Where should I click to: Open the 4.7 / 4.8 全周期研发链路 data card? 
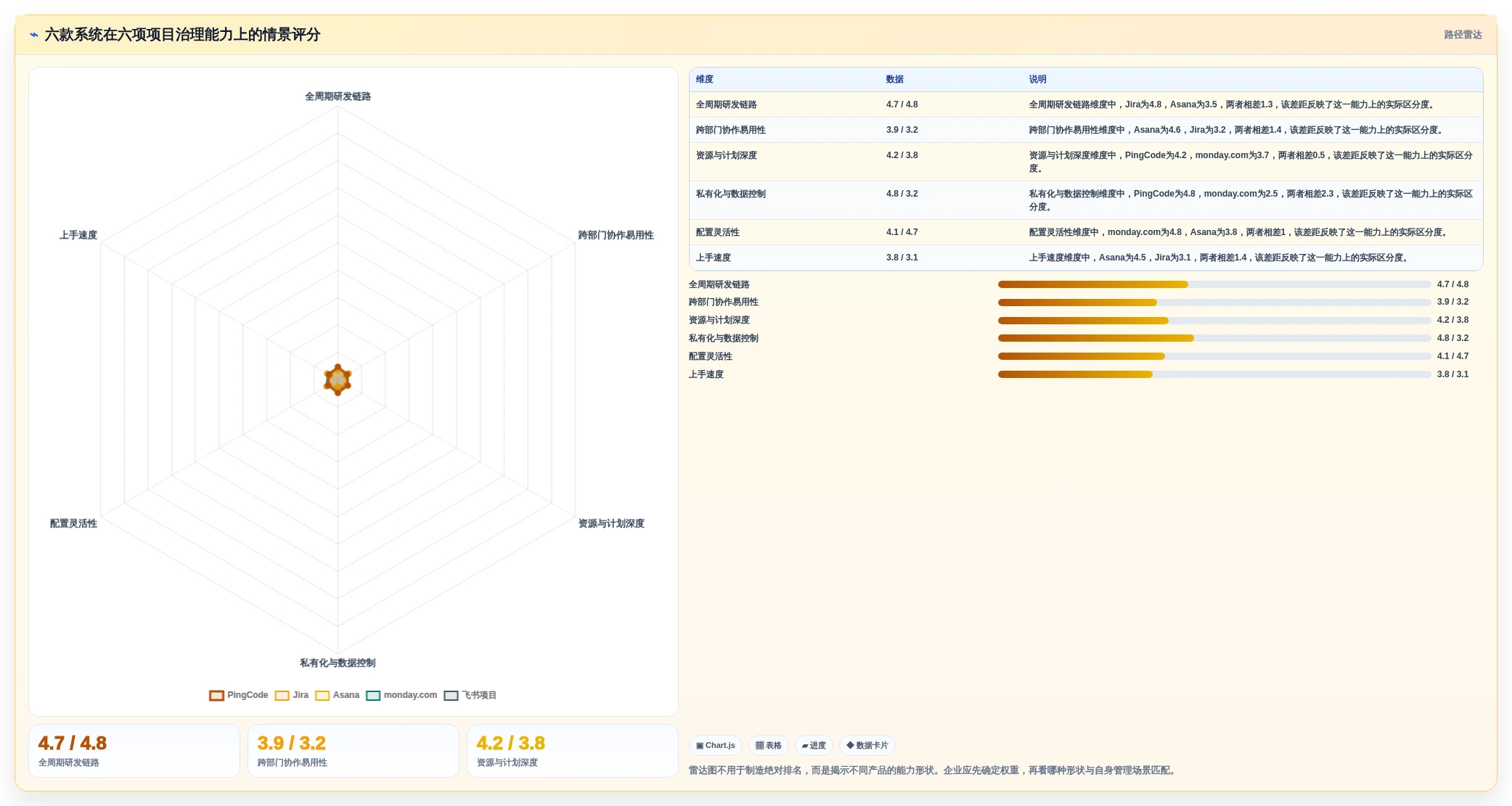pos(134,751)
